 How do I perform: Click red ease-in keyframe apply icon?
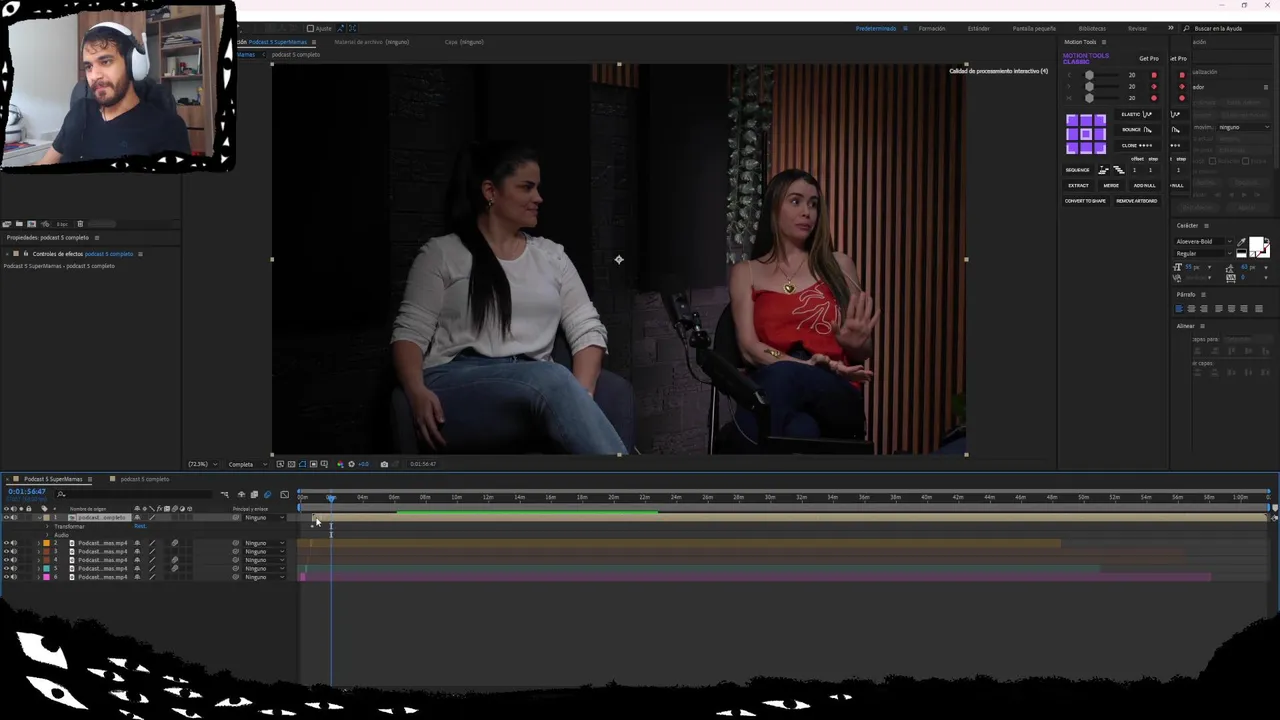point(1154,75)
